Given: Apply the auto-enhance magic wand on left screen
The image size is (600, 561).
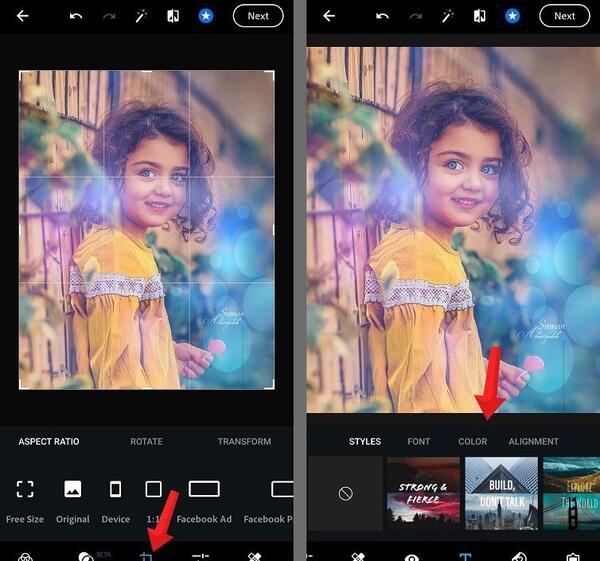Looking at the screenshot, I should tap(141, 16).
